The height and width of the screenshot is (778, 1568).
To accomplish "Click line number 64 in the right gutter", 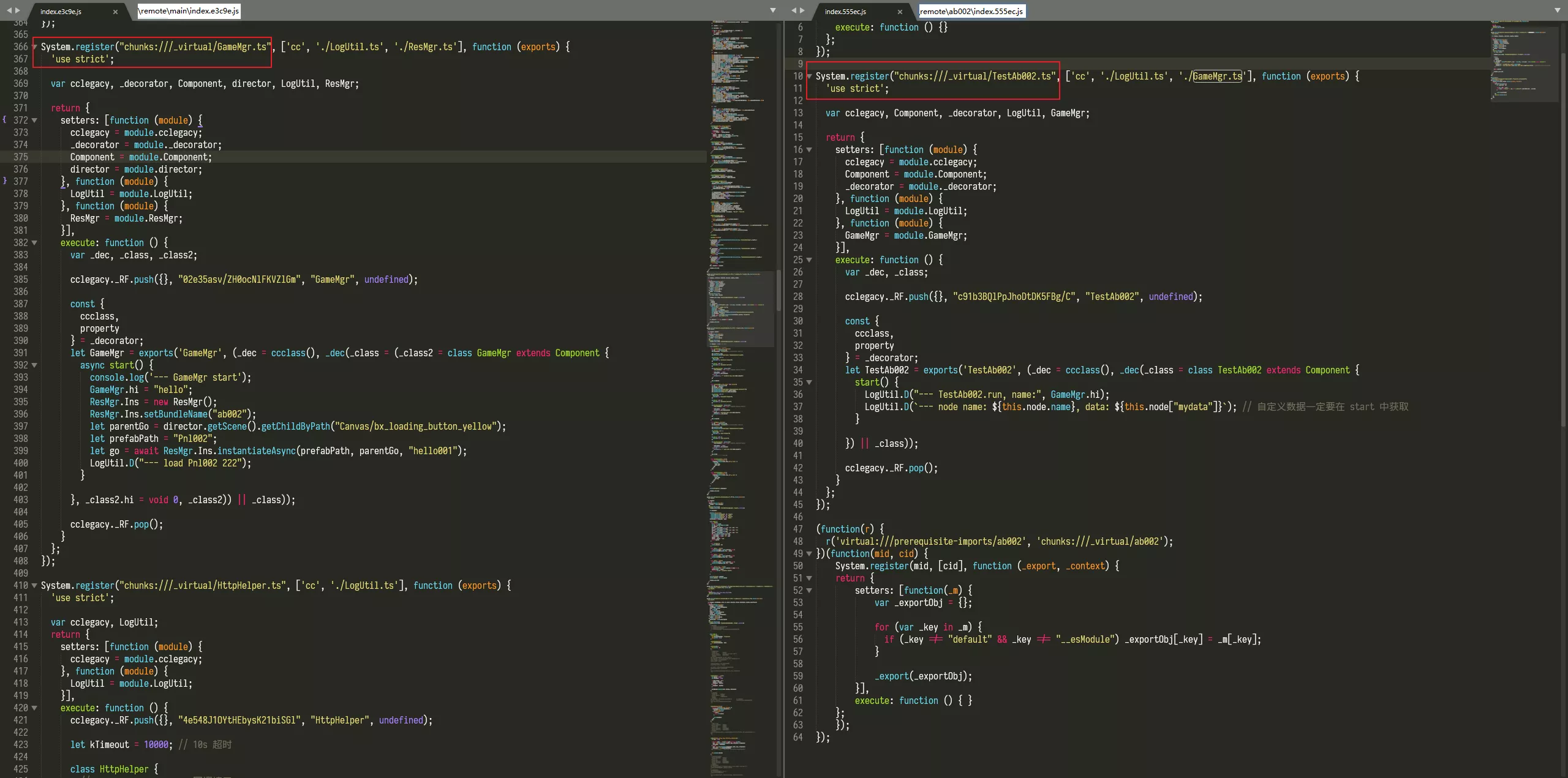I will coord(798,738).
